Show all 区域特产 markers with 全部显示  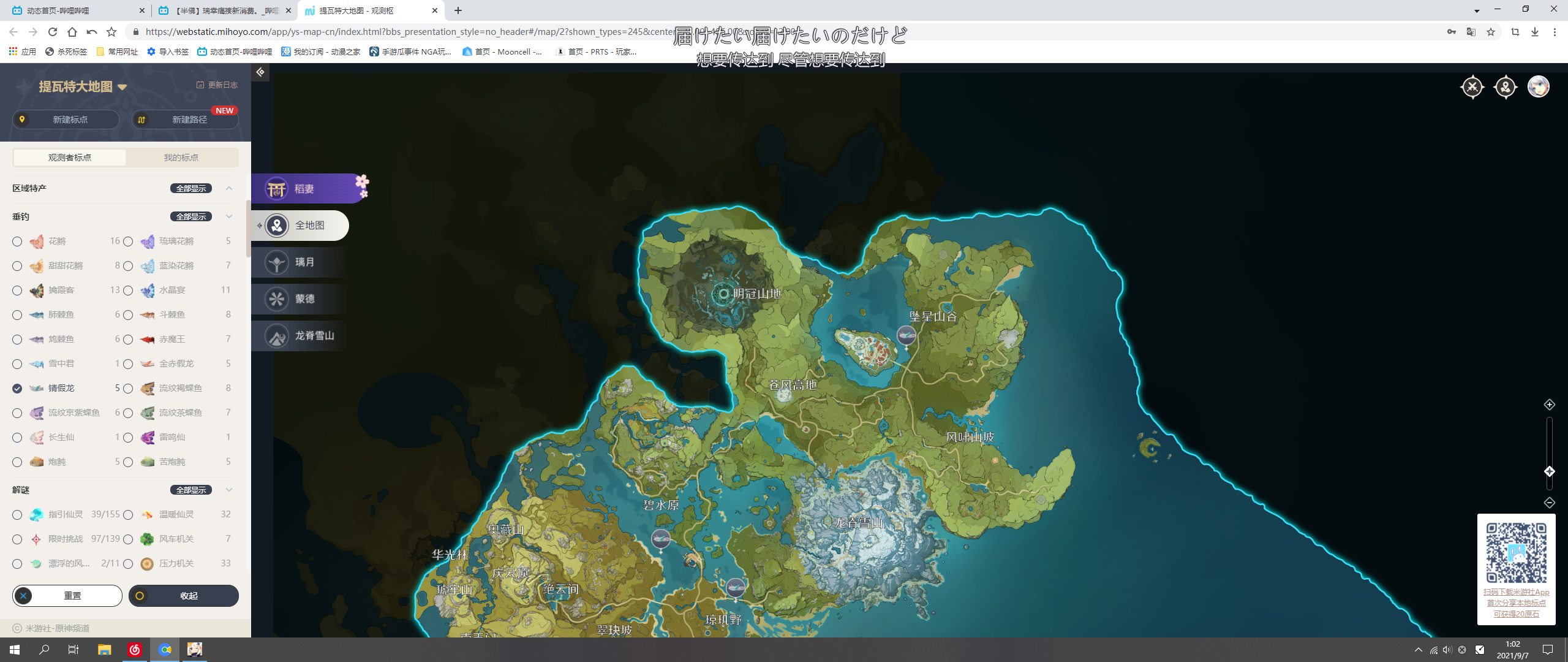[191, 188]
